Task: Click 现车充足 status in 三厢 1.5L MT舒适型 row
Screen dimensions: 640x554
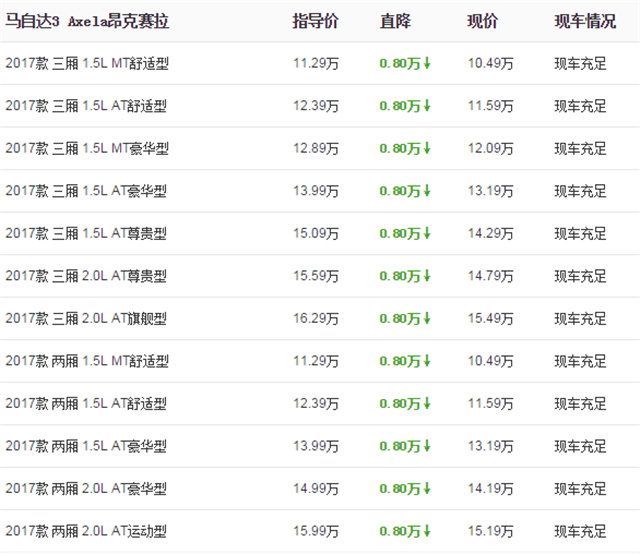Action: [580, 63]
